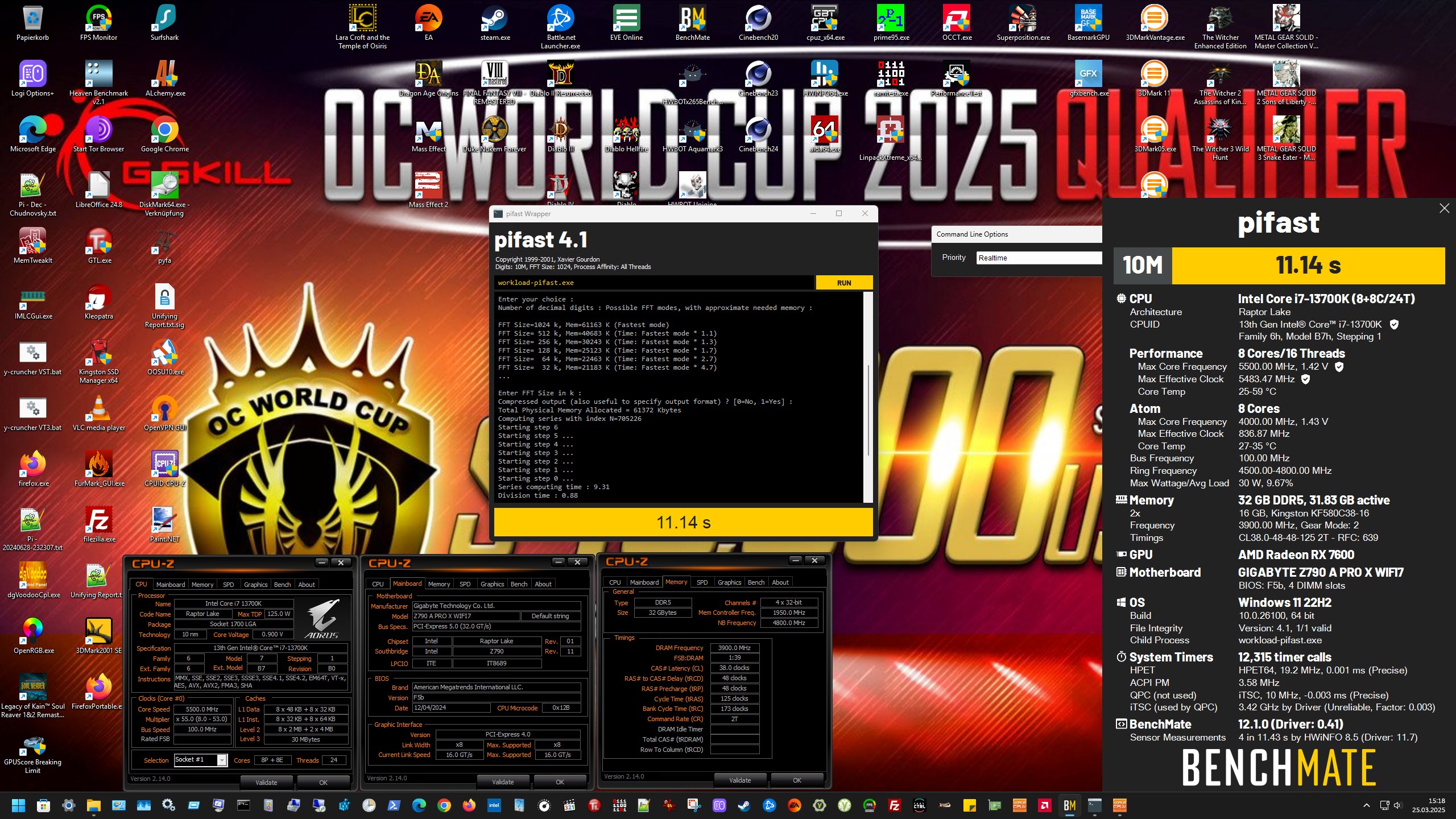1456x819 pixels.
Task: Open the Priority combo box showing Realtime
Action: [x=1039, y=258]
